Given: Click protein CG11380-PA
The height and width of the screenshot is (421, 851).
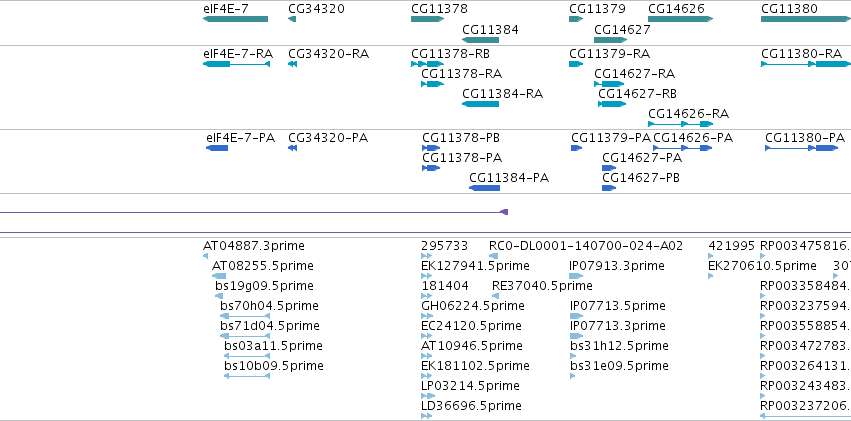Looking at the screenshot, I should click(x=802, y=148).
